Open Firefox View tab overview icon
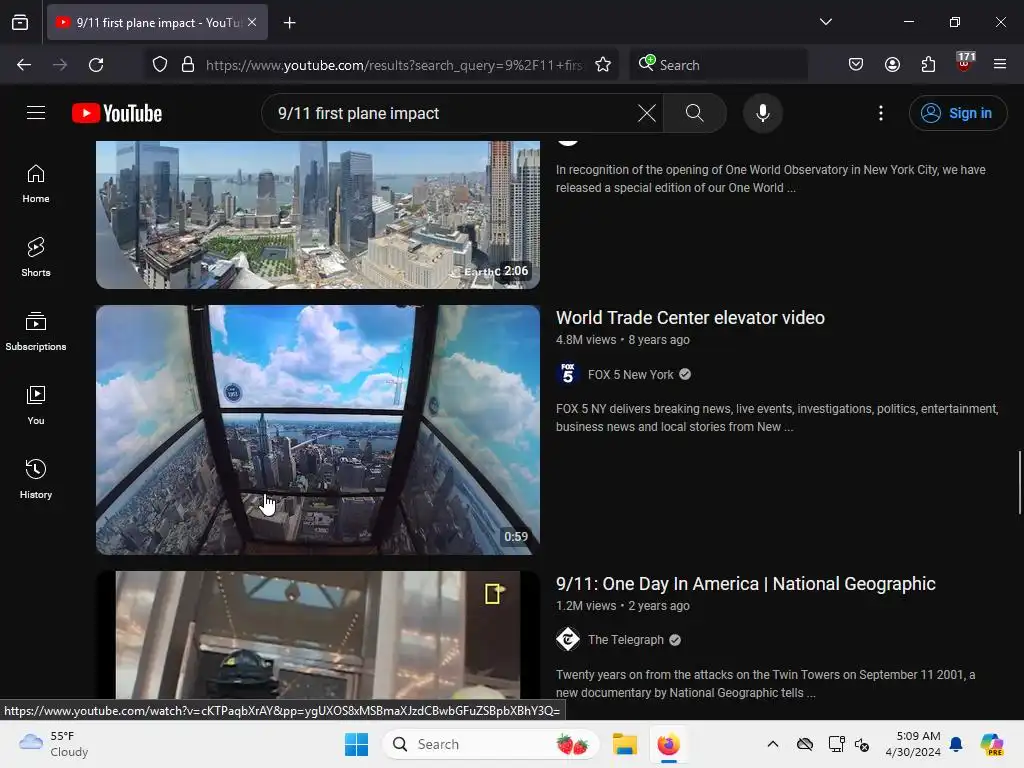Screen dimensions: 1024x768 pyautogui.click(x=20, y=22)
